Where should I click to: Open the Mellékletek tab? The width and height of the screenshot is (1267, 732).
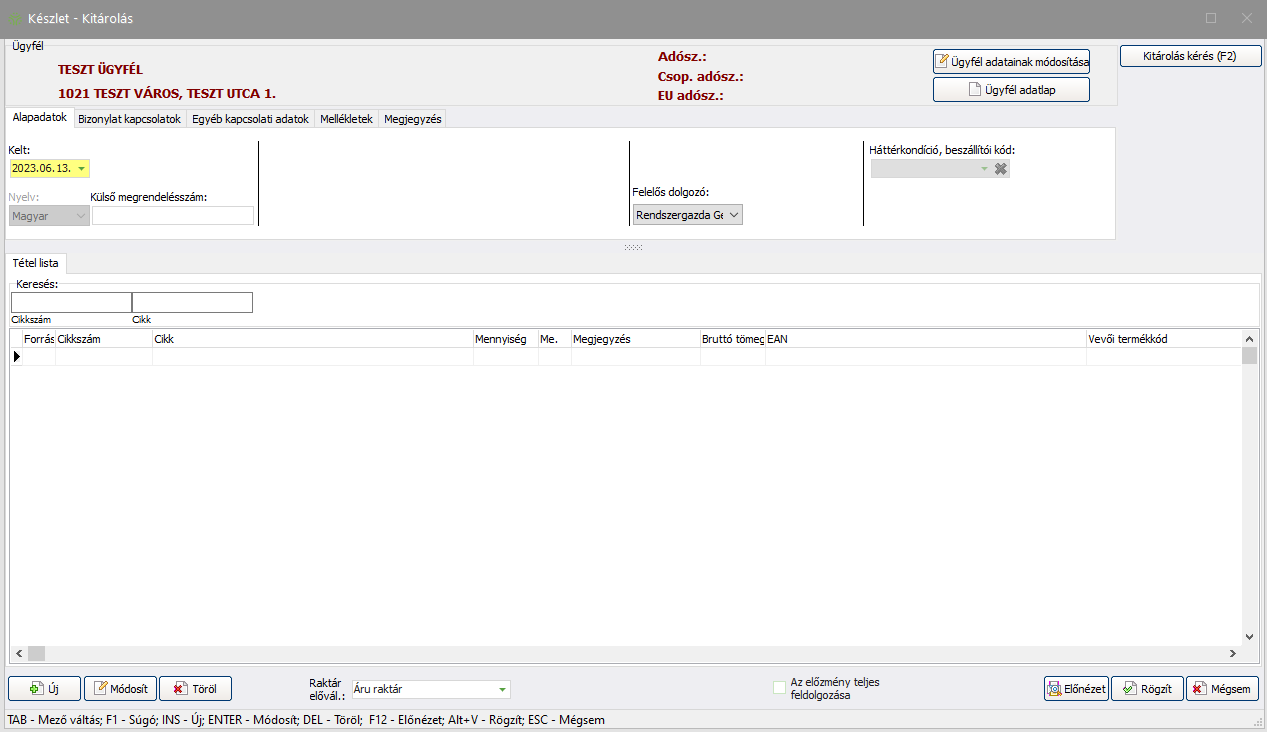point(346,119)
